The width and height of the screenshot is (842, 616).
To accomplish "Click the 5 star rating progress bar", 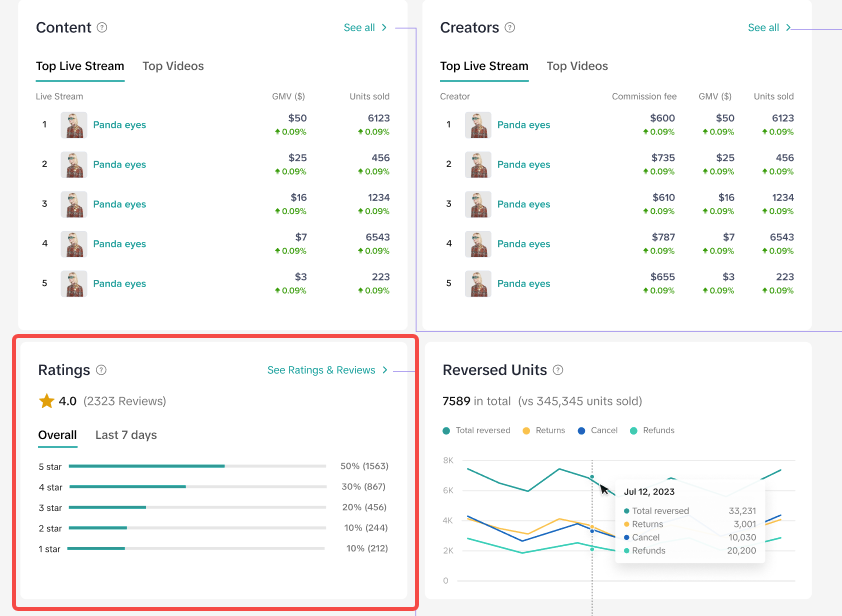I will (197, 466).
